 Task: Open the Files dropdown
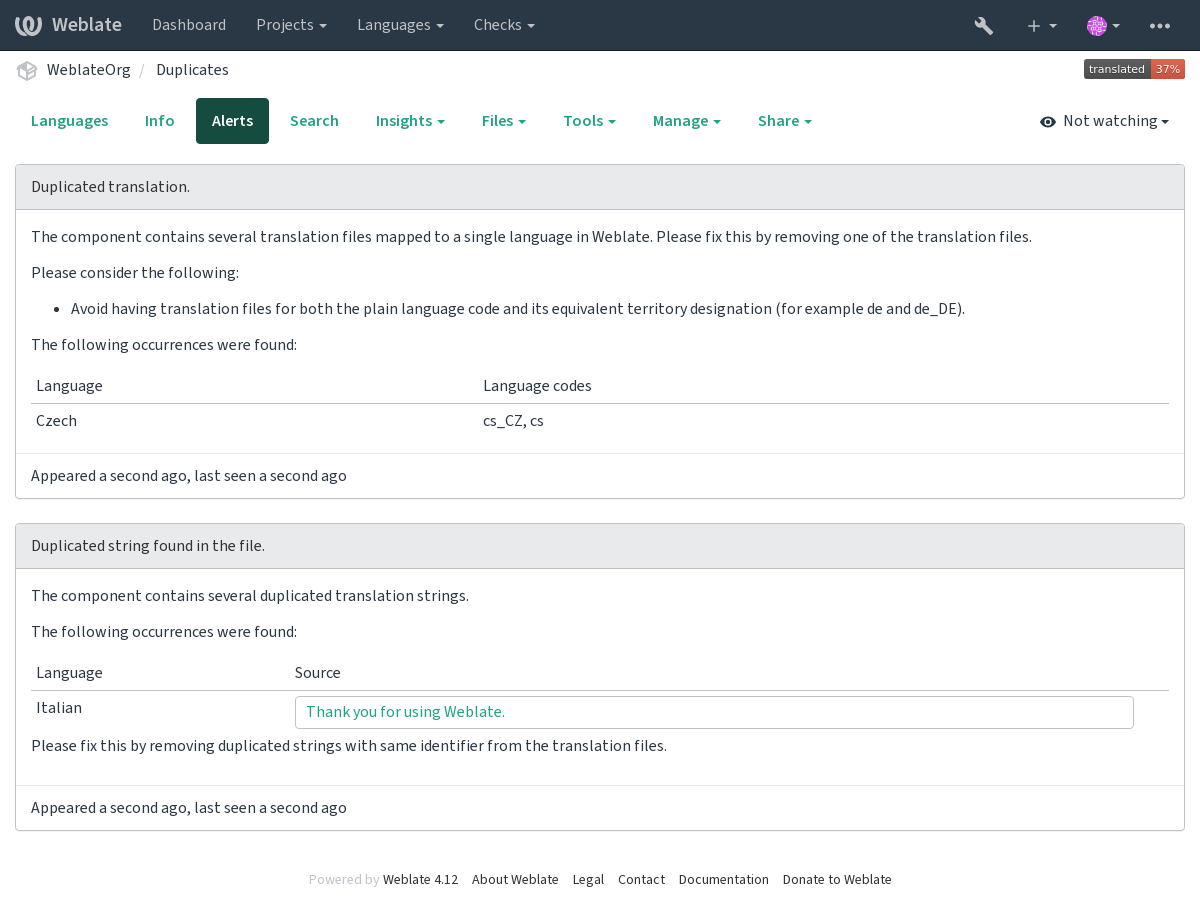tap(504, 121)
